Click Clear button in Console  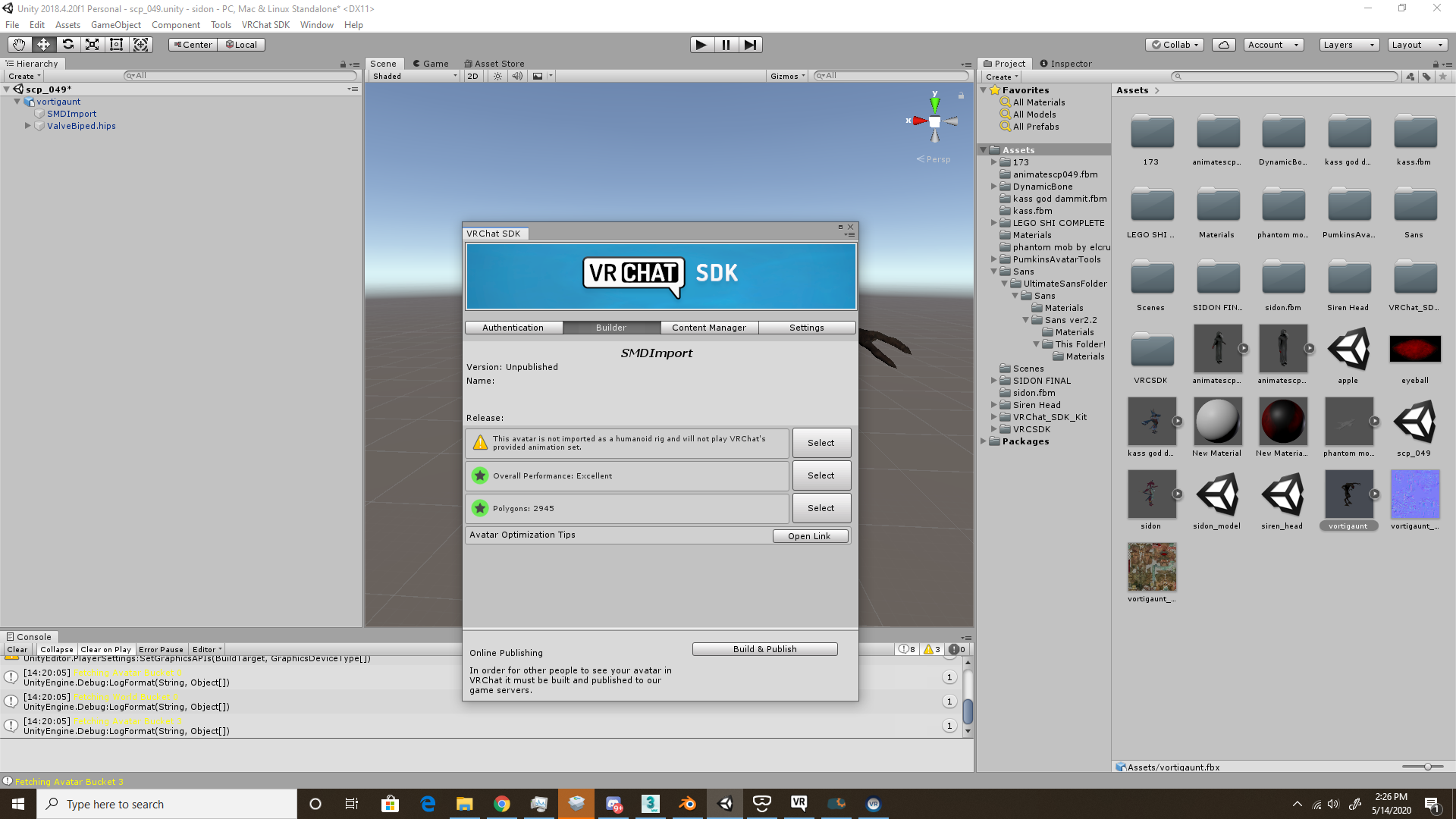click(x=17, y=649)
